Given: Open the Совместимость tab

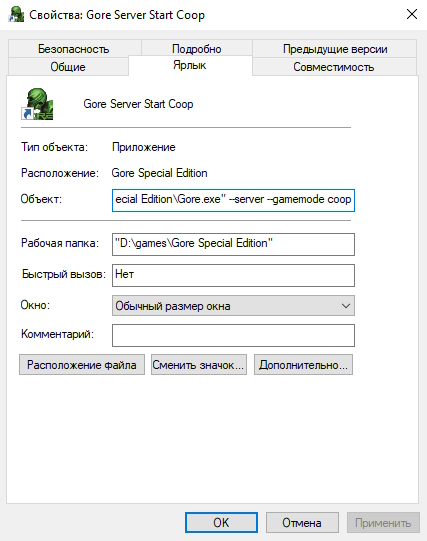Looking at the screenshot, I should pyautogui.click(x=334, y=67).
